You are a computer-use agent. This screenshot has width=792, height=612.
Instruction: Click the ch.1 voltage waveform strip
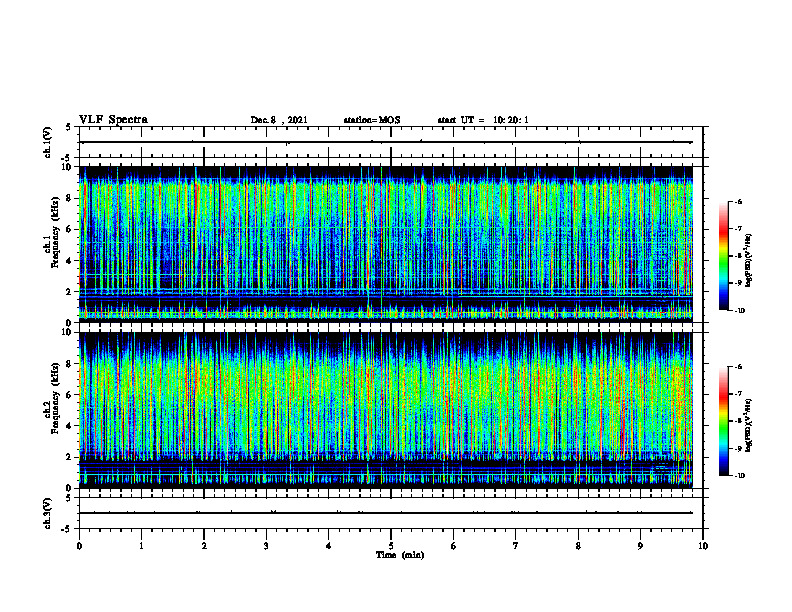click(x=391, y=142)
